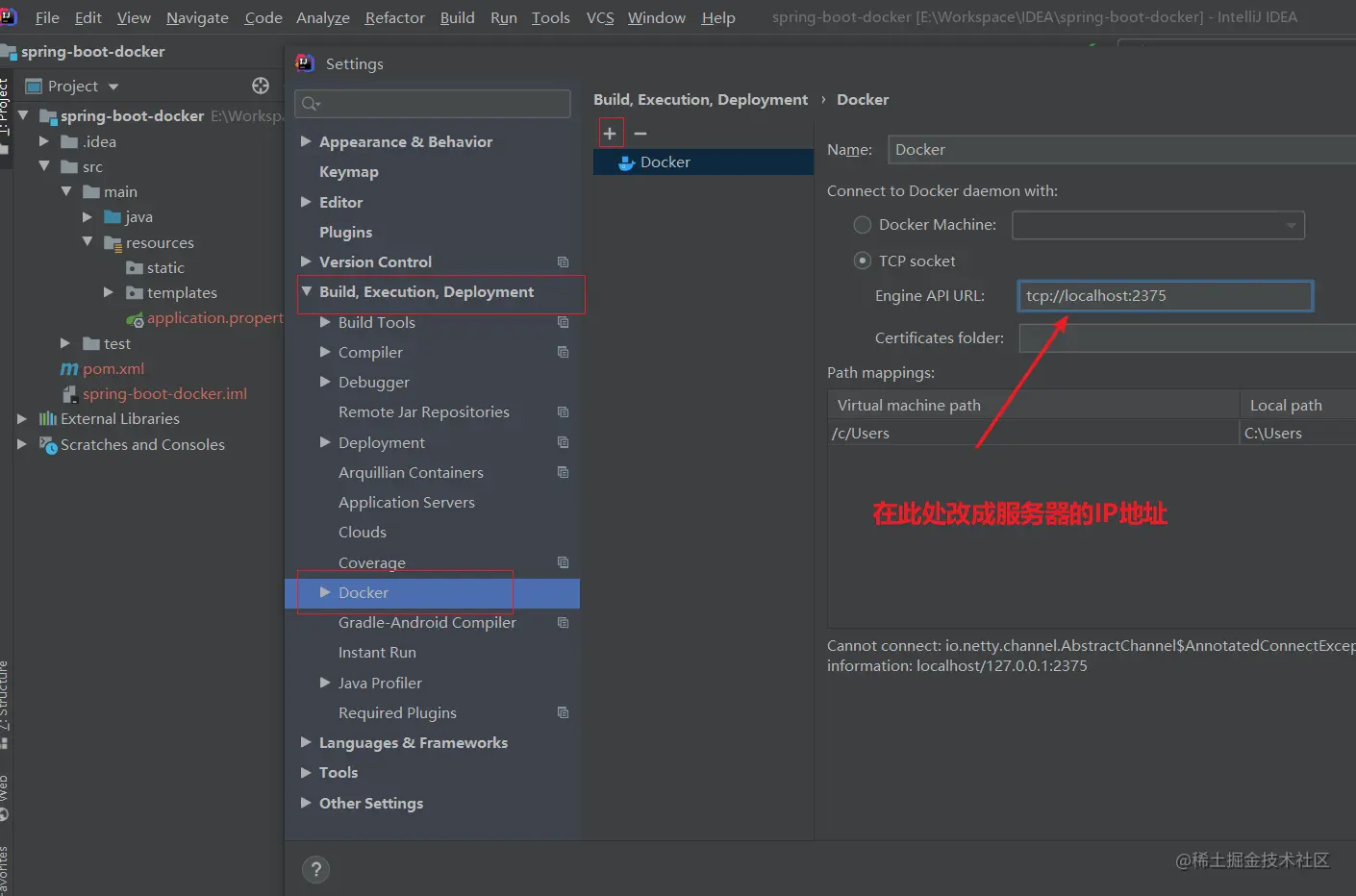Click the project-level icon beside Required Plugins
Screen dimensions: 1356x896
coord(564,712)
